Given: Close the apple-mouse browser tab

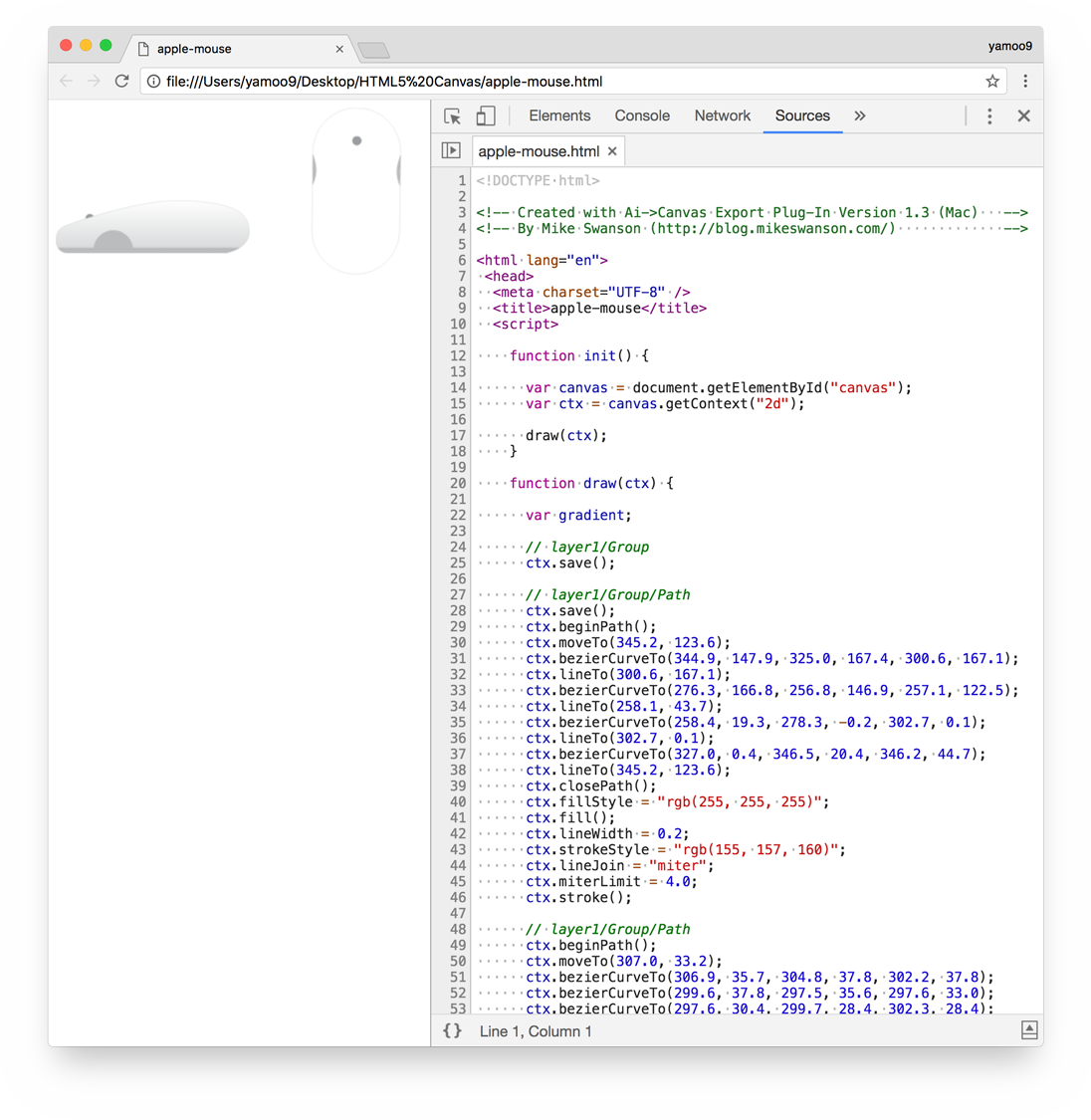Looking at the screenshot, I should click(339, 49).
